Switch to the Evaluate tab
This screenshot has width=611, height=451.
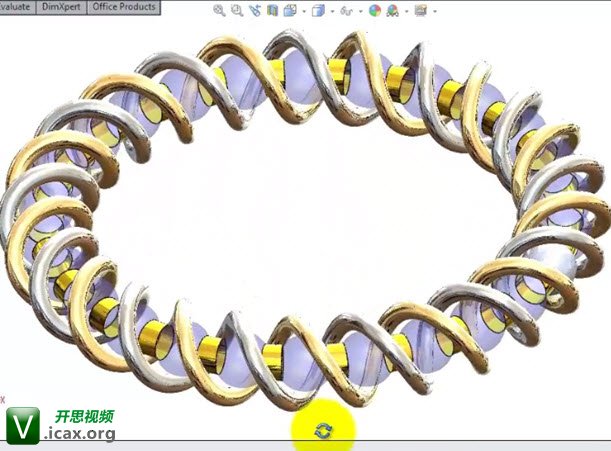(x=17, y=7)
